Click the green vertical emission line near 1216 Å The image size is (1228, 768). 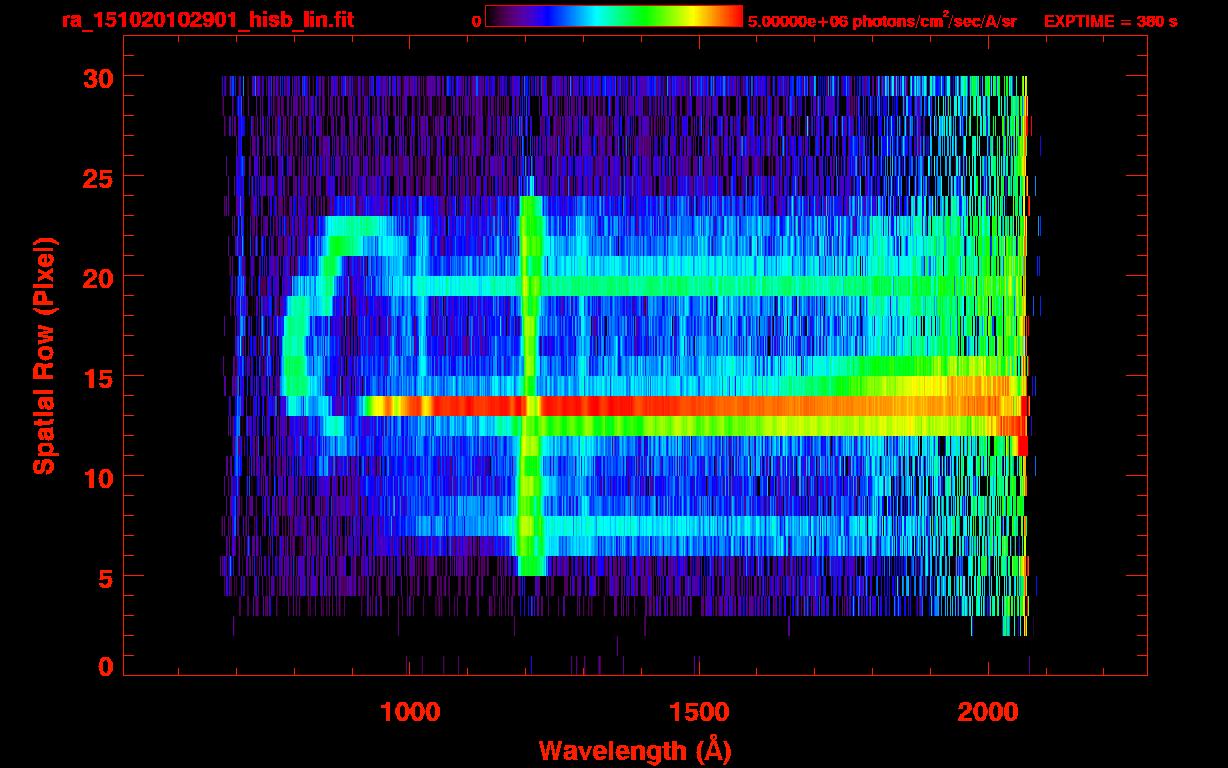pos(530,385)
